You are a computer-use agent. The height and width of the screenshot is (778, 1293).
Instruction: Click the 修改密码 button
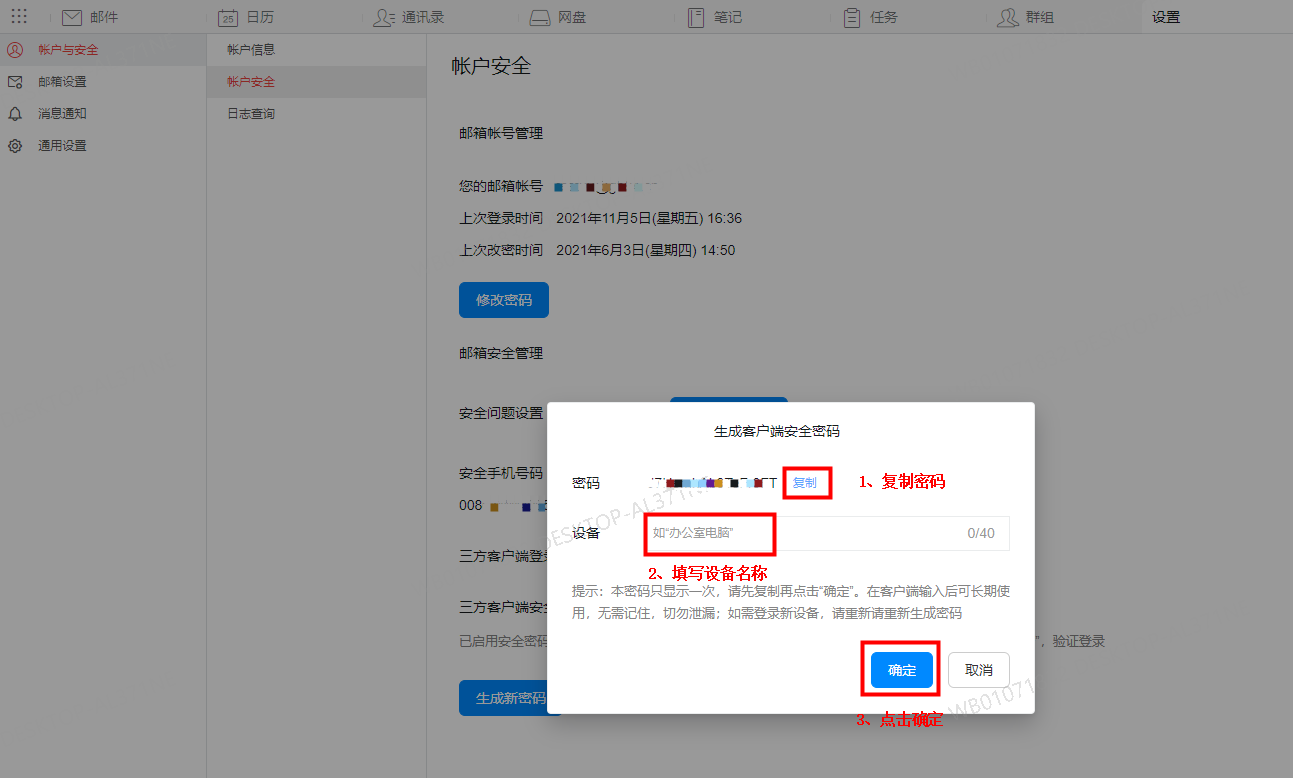coord(504,300)
